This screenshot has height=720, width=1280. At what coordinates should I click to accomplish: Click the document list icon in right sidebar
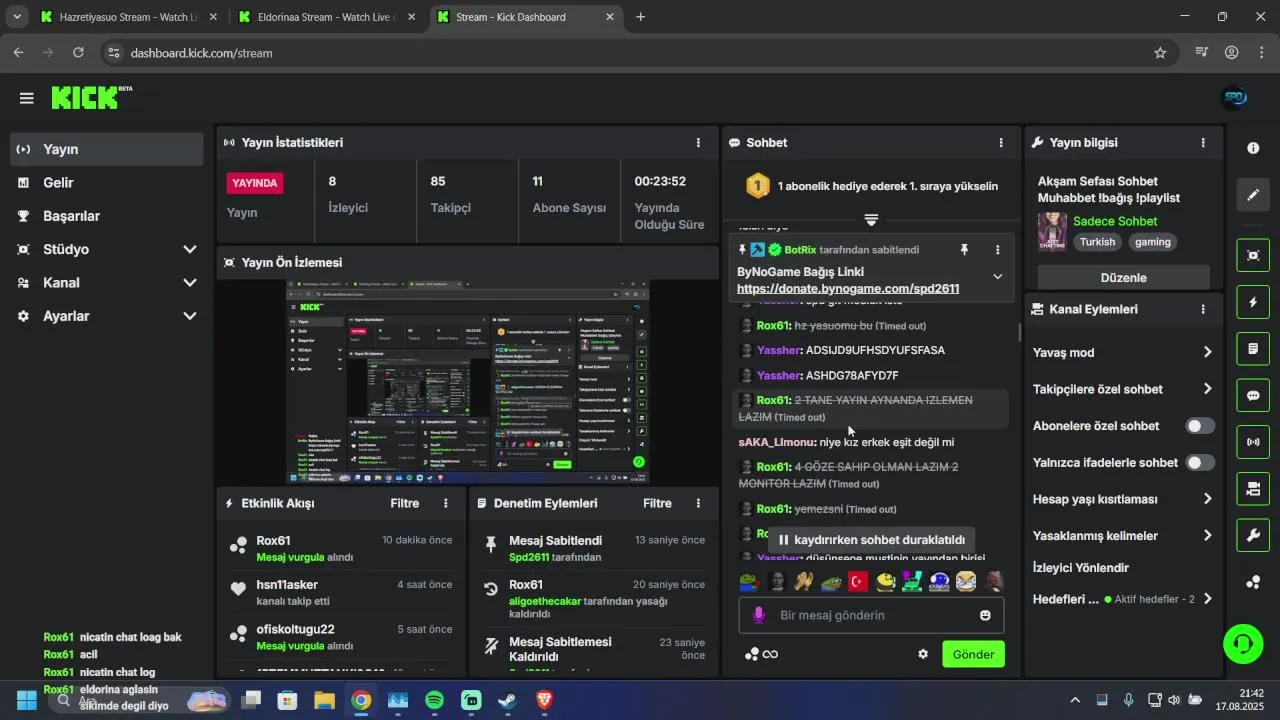(1253, 349)
